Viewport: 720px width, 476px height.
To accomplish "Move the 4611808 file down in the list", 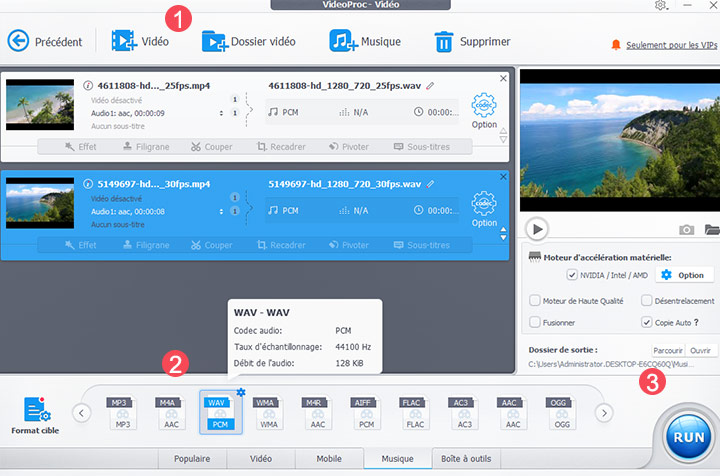I will tap(503, 139).
